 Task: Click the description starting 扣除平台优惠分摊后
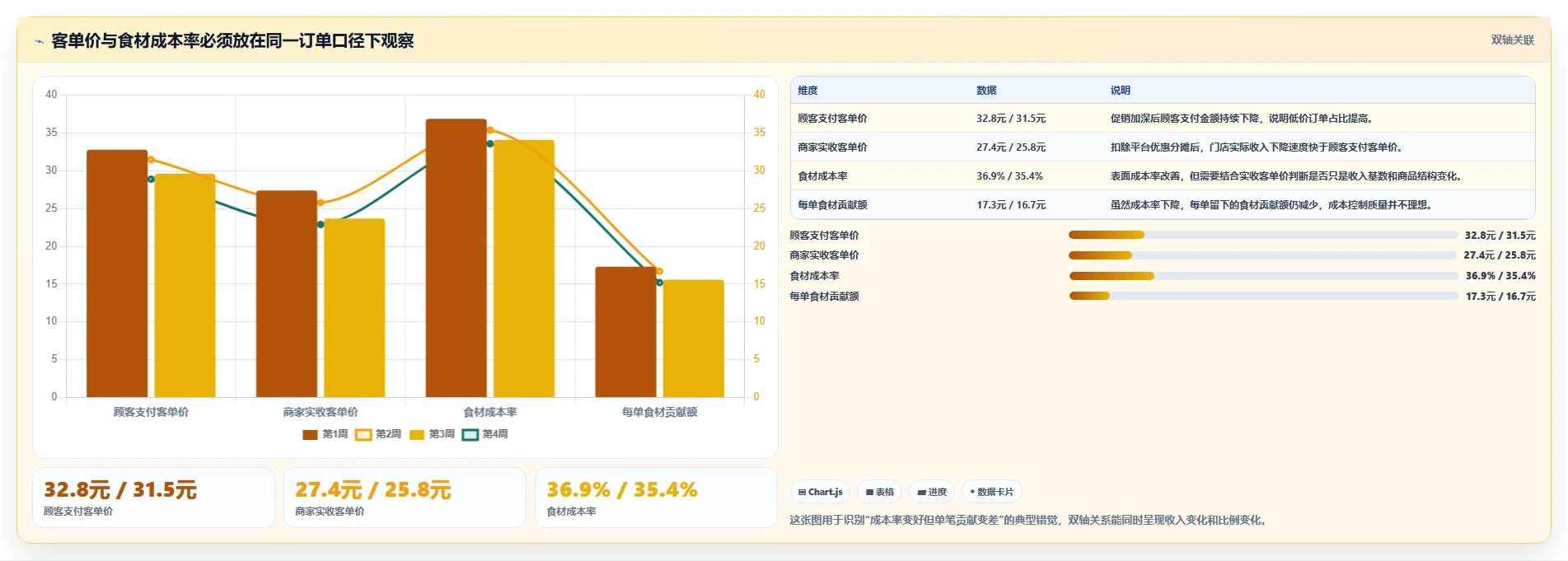(x=1257, y=147)
